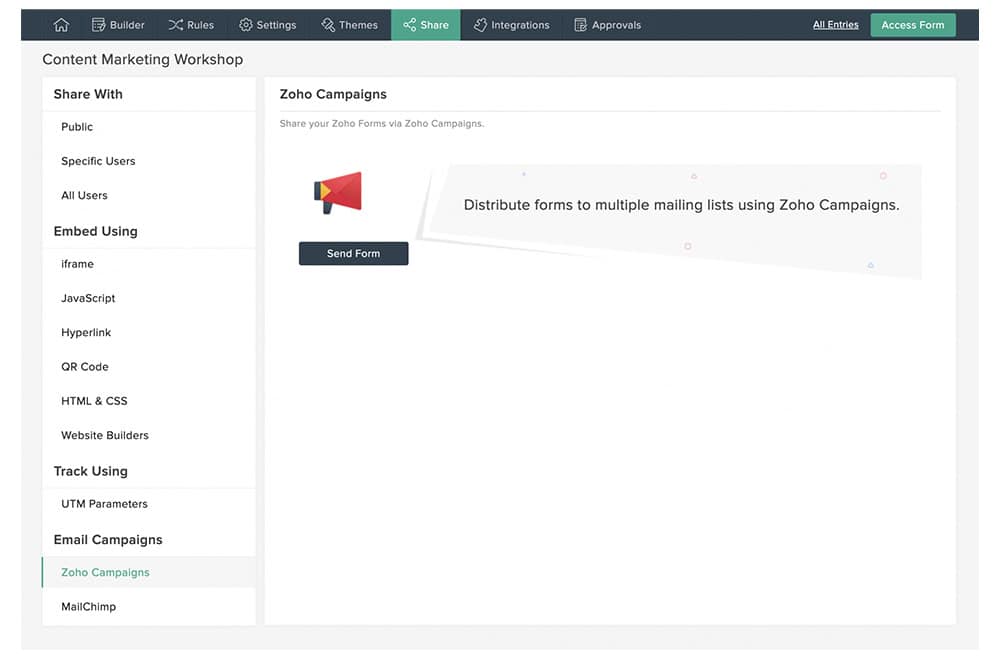Click the Approvals document icon
This screenshot has height=658, width=1000.
click(x=580, y=25)
